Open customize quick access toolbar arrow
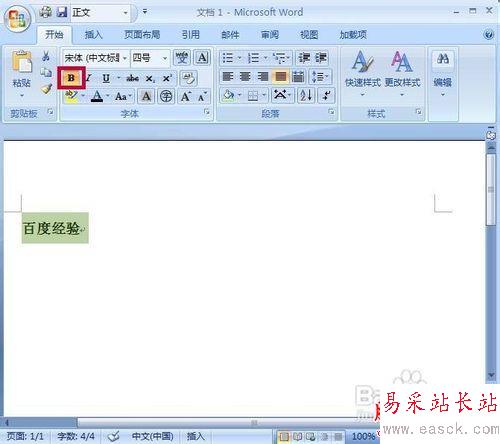This screenshot has width=500, height=444. click(x=145, y=12)
